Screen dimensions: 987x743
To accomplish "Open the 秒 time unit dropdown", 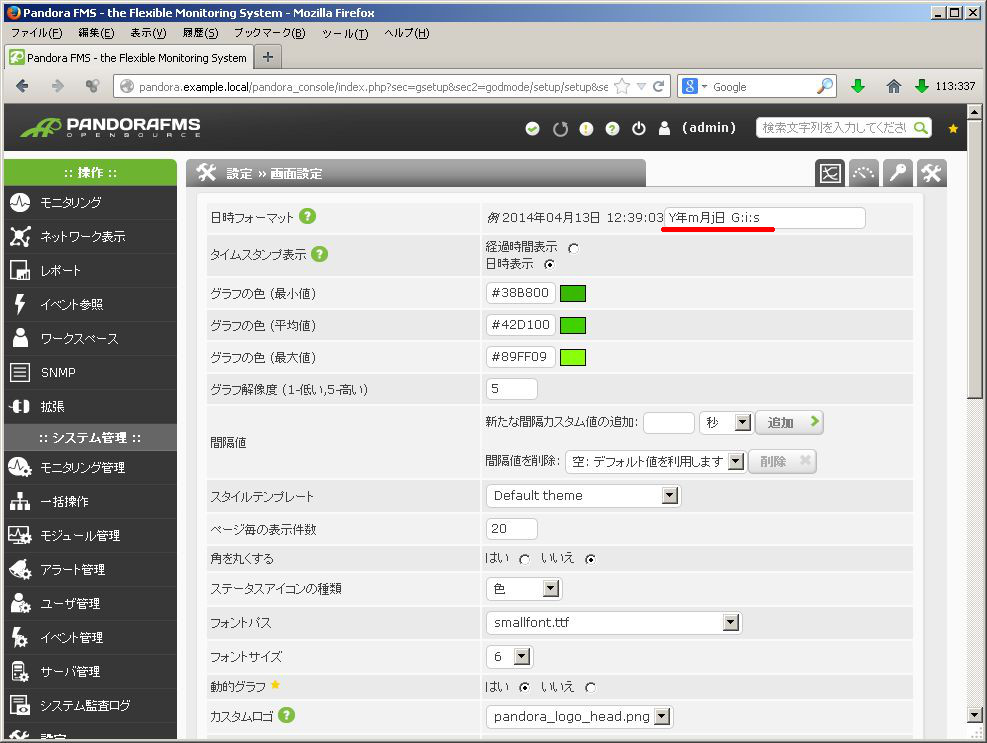I will [x=725, y=423].
